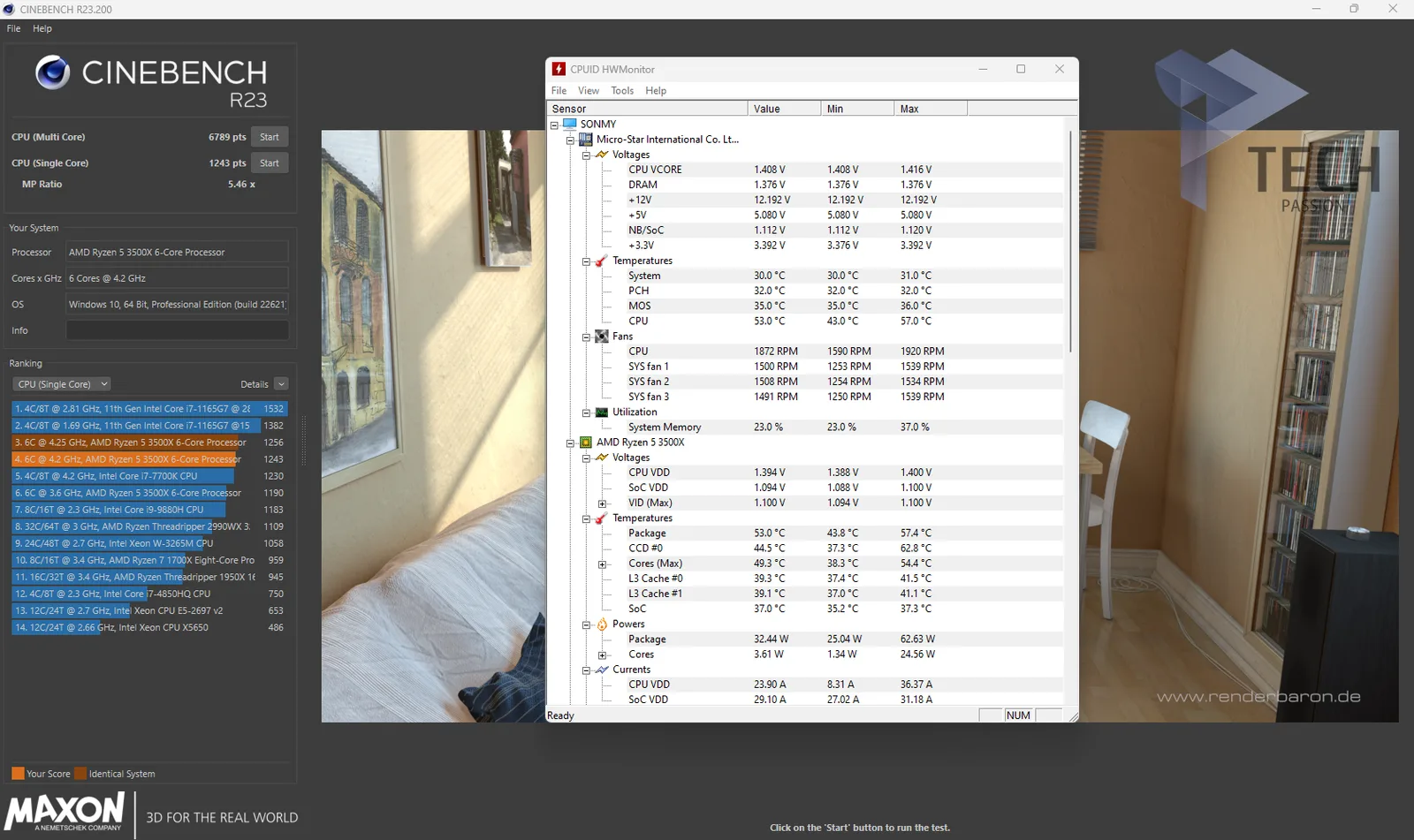
Task: Expand the Cores (Max) temperature node
Action: pyautogui.click(x=602, y=564)
